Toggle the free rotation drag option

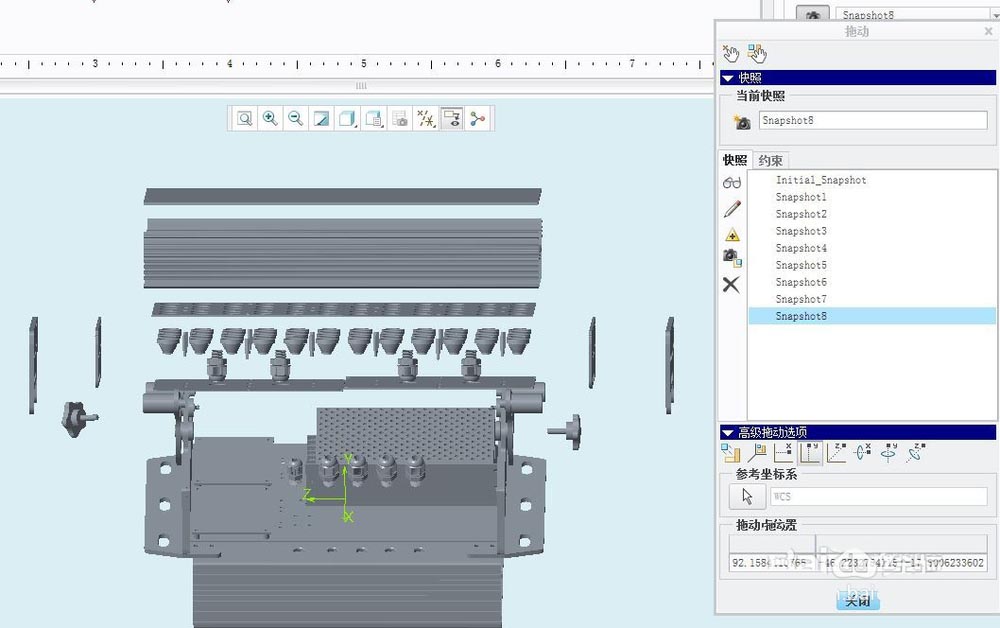pos(914,453)
